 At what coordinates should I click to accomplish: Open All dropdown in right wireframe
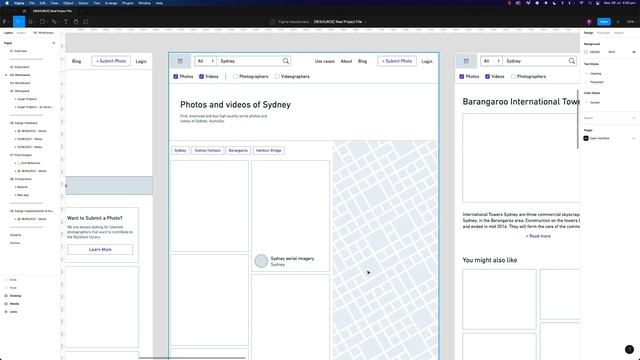coord(491,61)
